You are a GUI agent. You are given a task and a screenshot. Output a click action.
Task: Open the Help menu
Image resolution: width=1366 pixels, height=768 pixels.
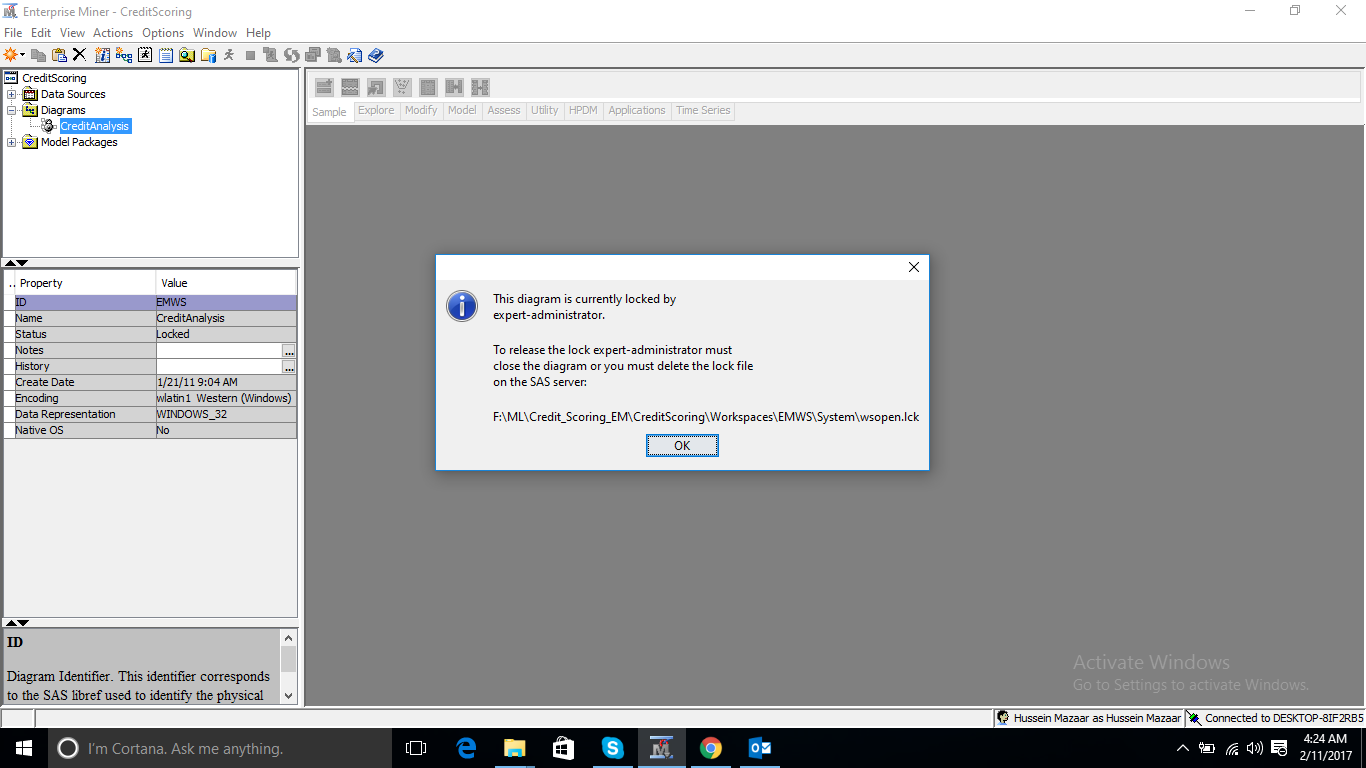(x=258, y=33)
